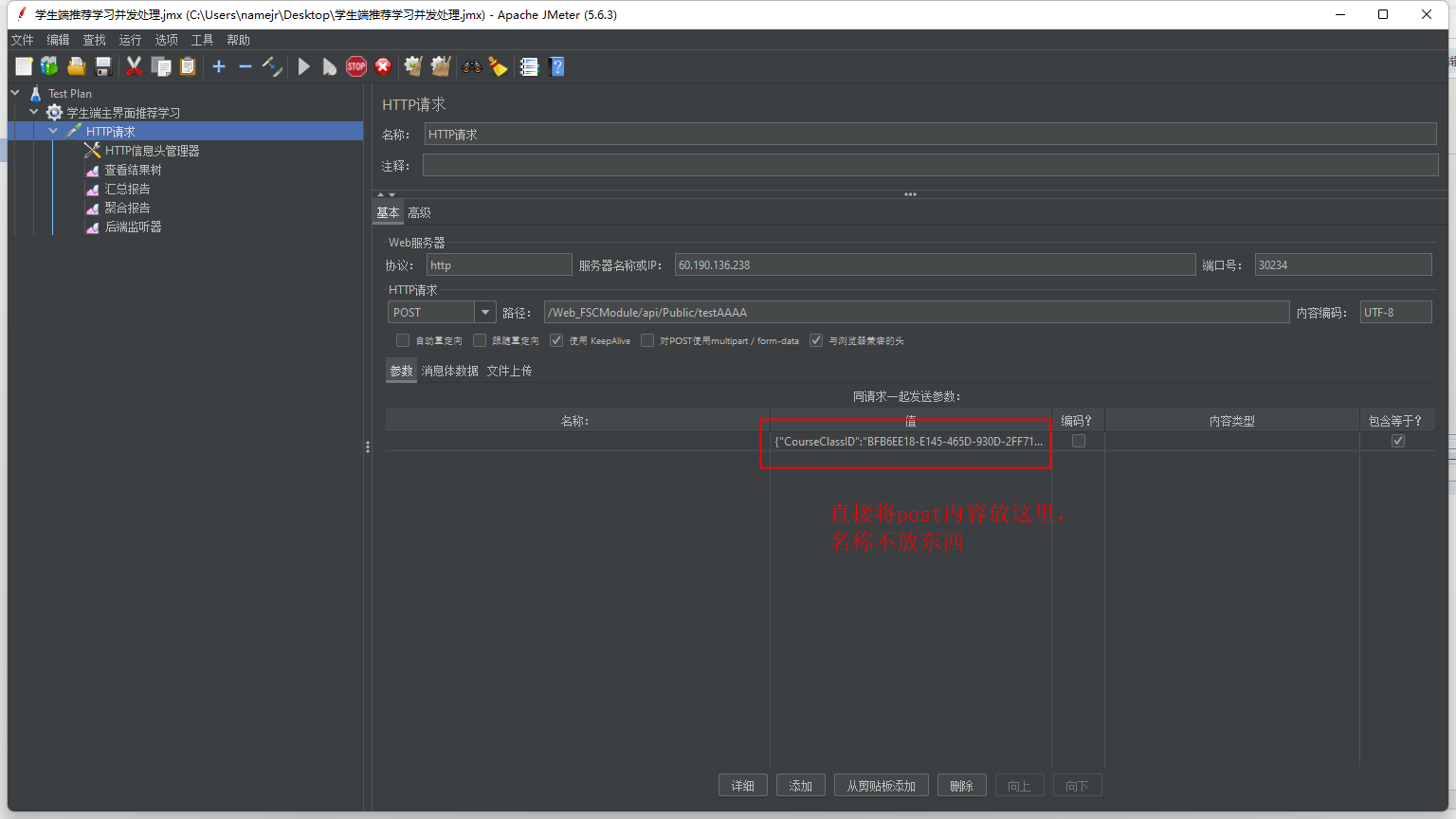The image size is (1456, 819).
Task: Click the 添加 button
Action: point(801,786)
